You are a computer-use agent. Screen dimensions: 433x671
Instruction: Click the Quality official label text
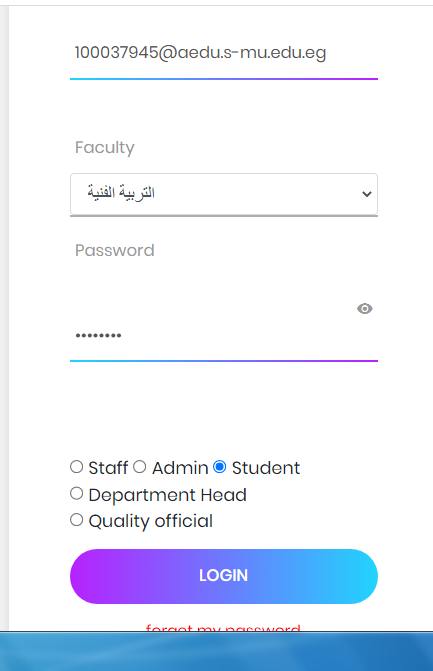(151, 521)
